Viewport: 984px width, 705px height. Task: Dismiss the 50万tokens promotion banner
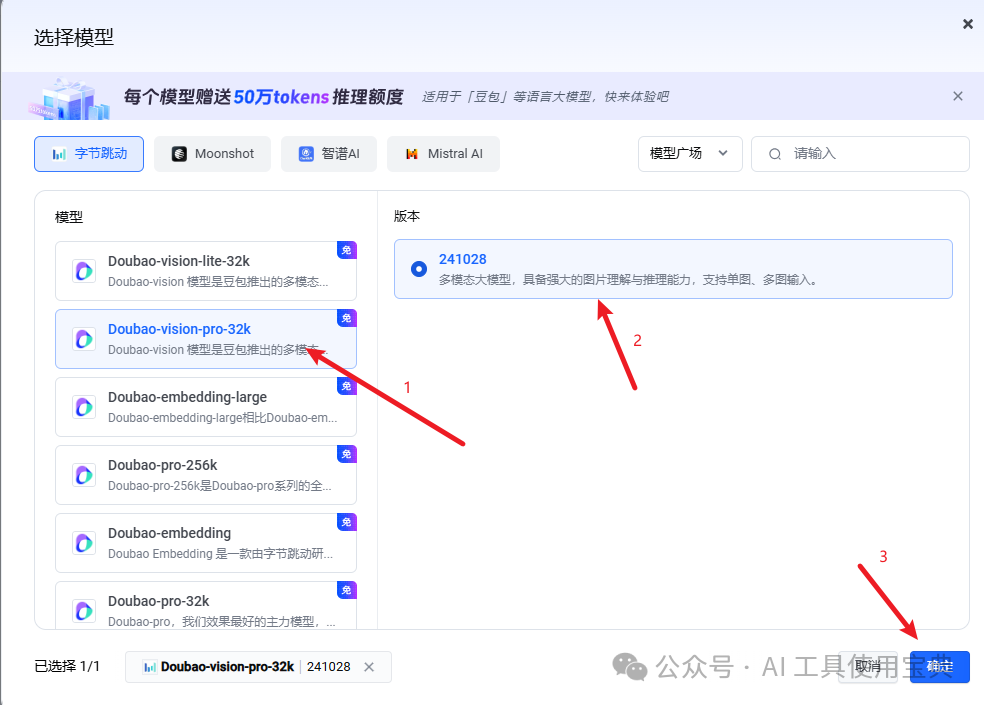(958, 96)
